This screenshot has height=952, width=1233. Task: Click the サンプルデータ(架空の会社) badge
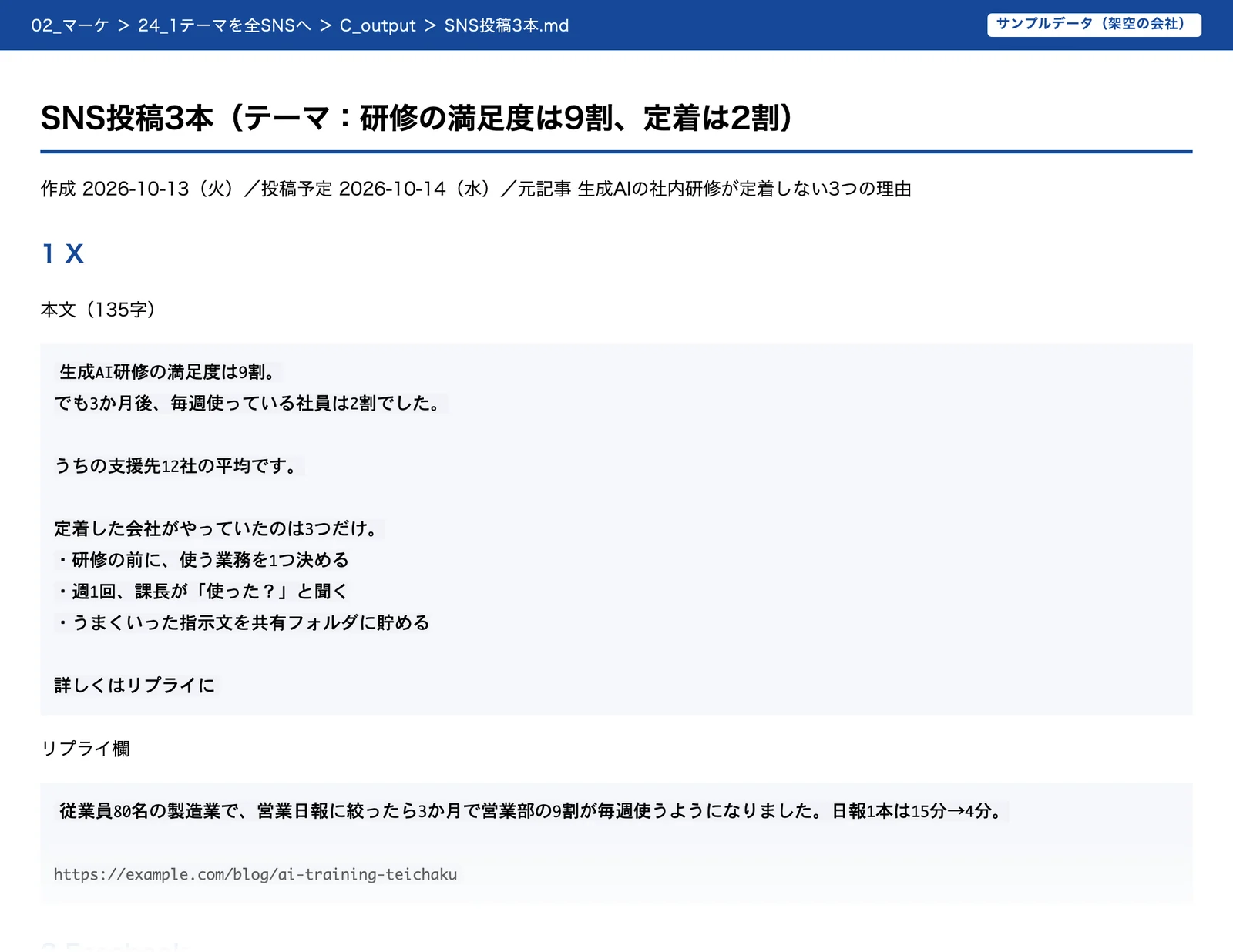[x=1094, y=25]
